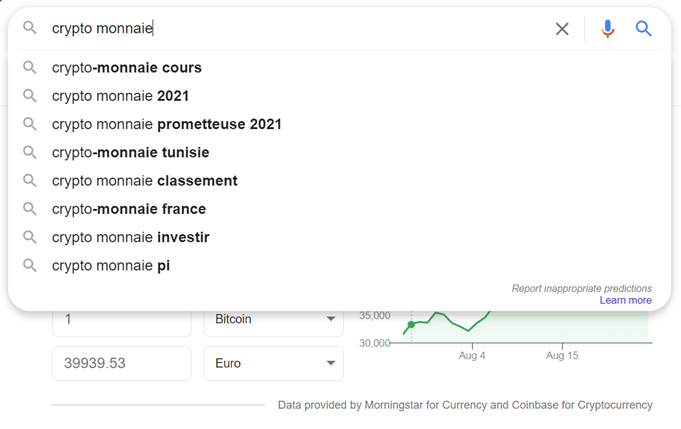Click the magnifier icon beside 'crypto-monnaie cours'
Viewport: 681px width, 429px height.
coord(30,68)
